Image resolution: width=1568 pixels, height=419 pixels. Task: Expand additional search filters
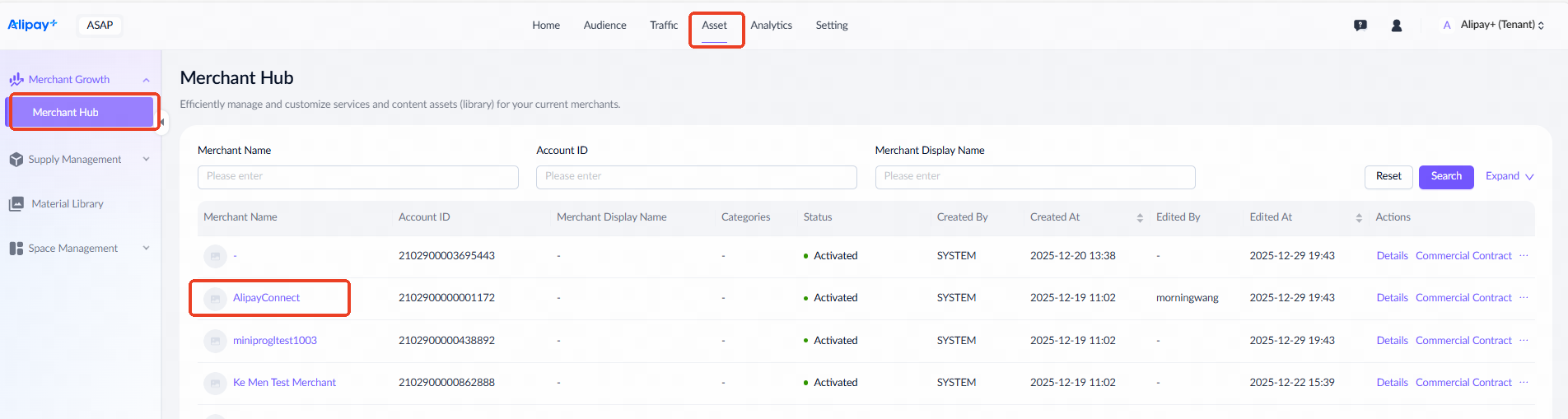(1509, 176)
